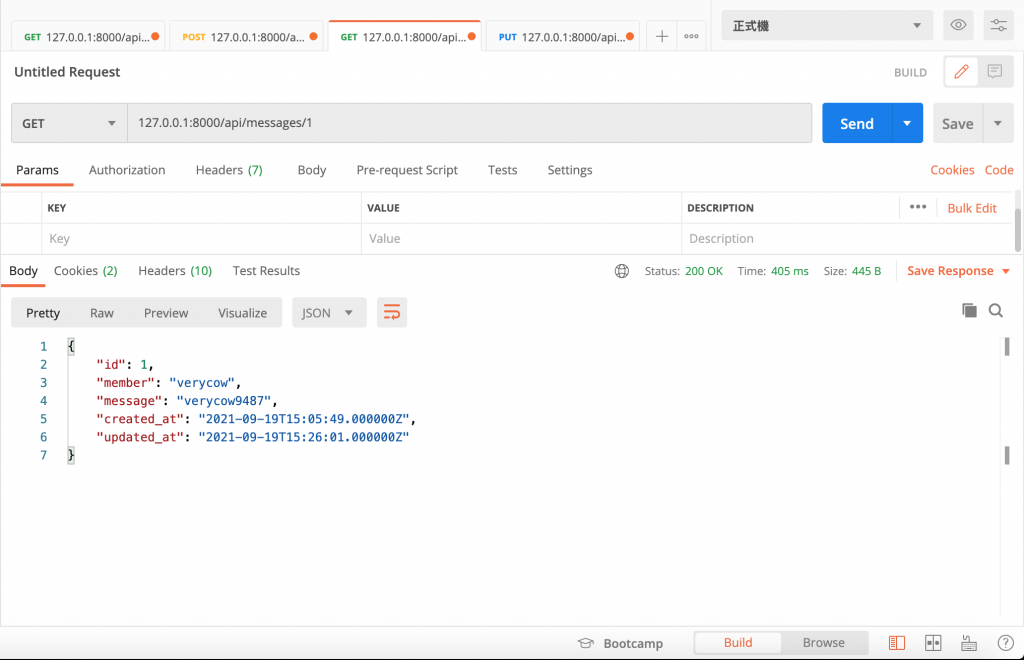The image size is (1024, 660).
Task: Select the Raw view
Action: (102, 313)
